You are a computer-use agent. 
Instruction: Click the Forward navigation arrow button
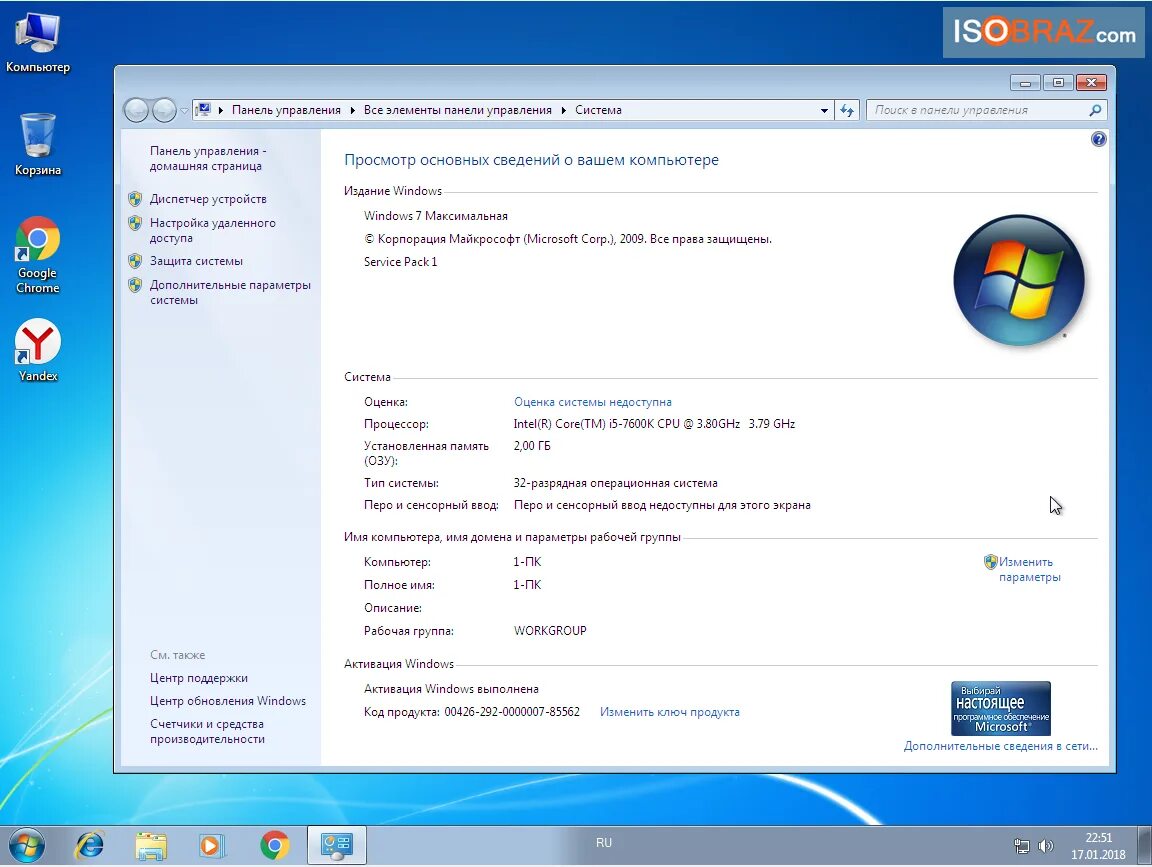(x=164, y=110)
